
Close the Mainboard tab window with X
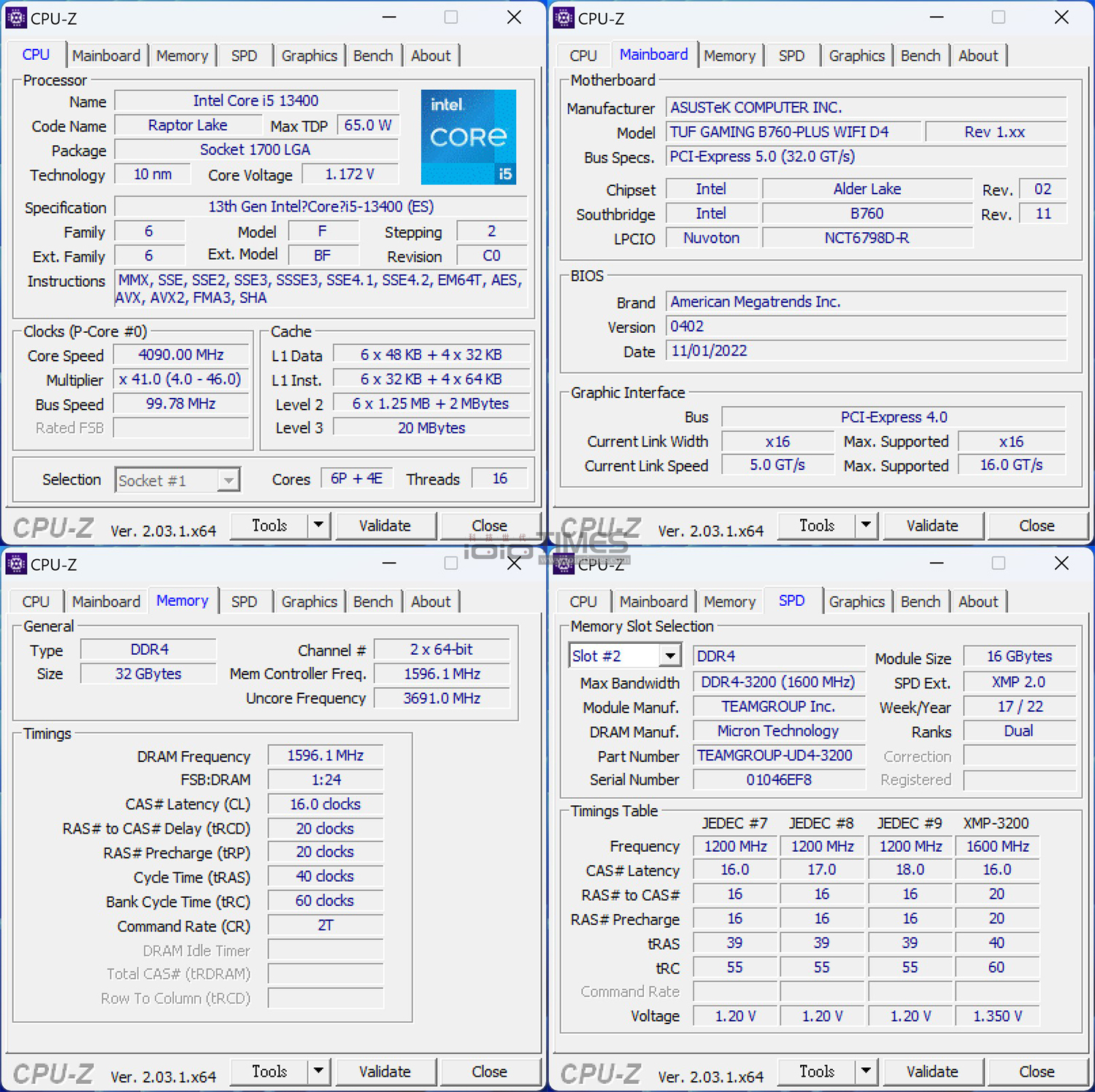click(1061, 18)
